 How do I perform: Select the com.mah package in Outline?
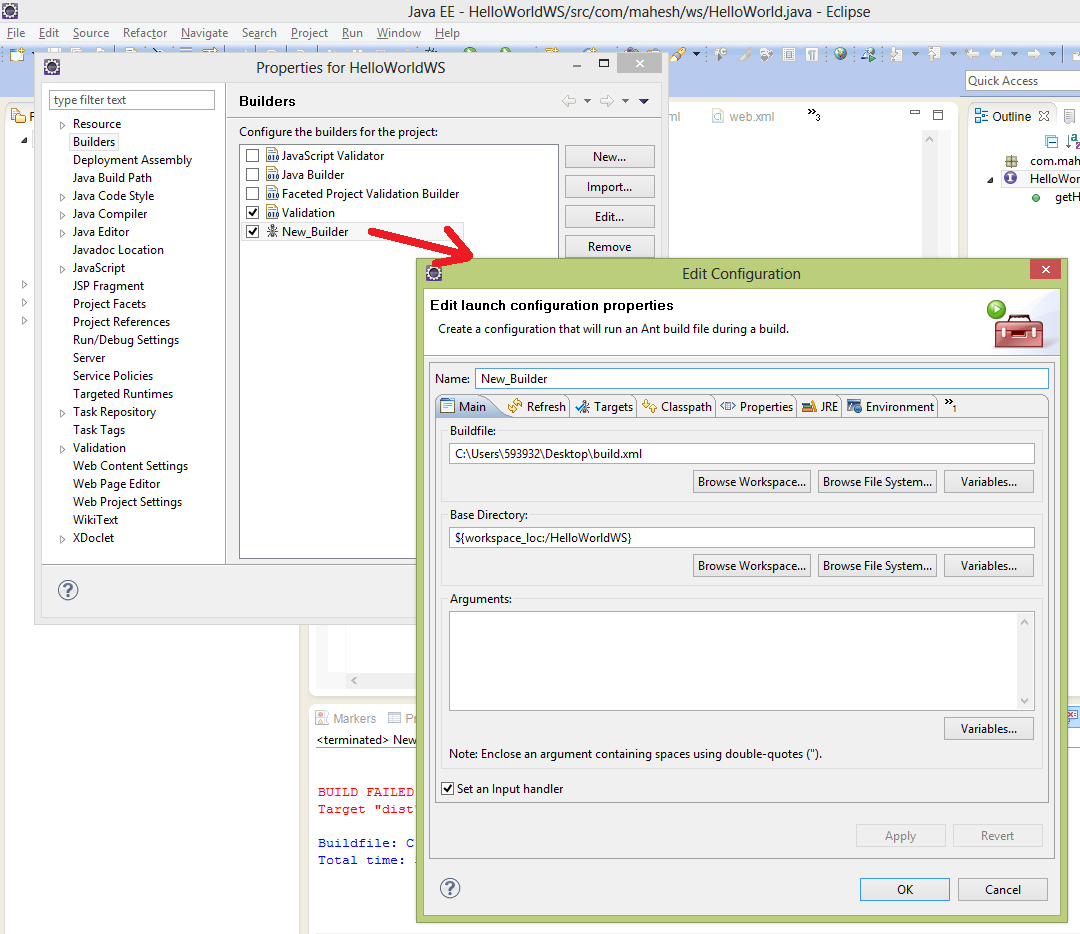click(x=1054, y=160)
